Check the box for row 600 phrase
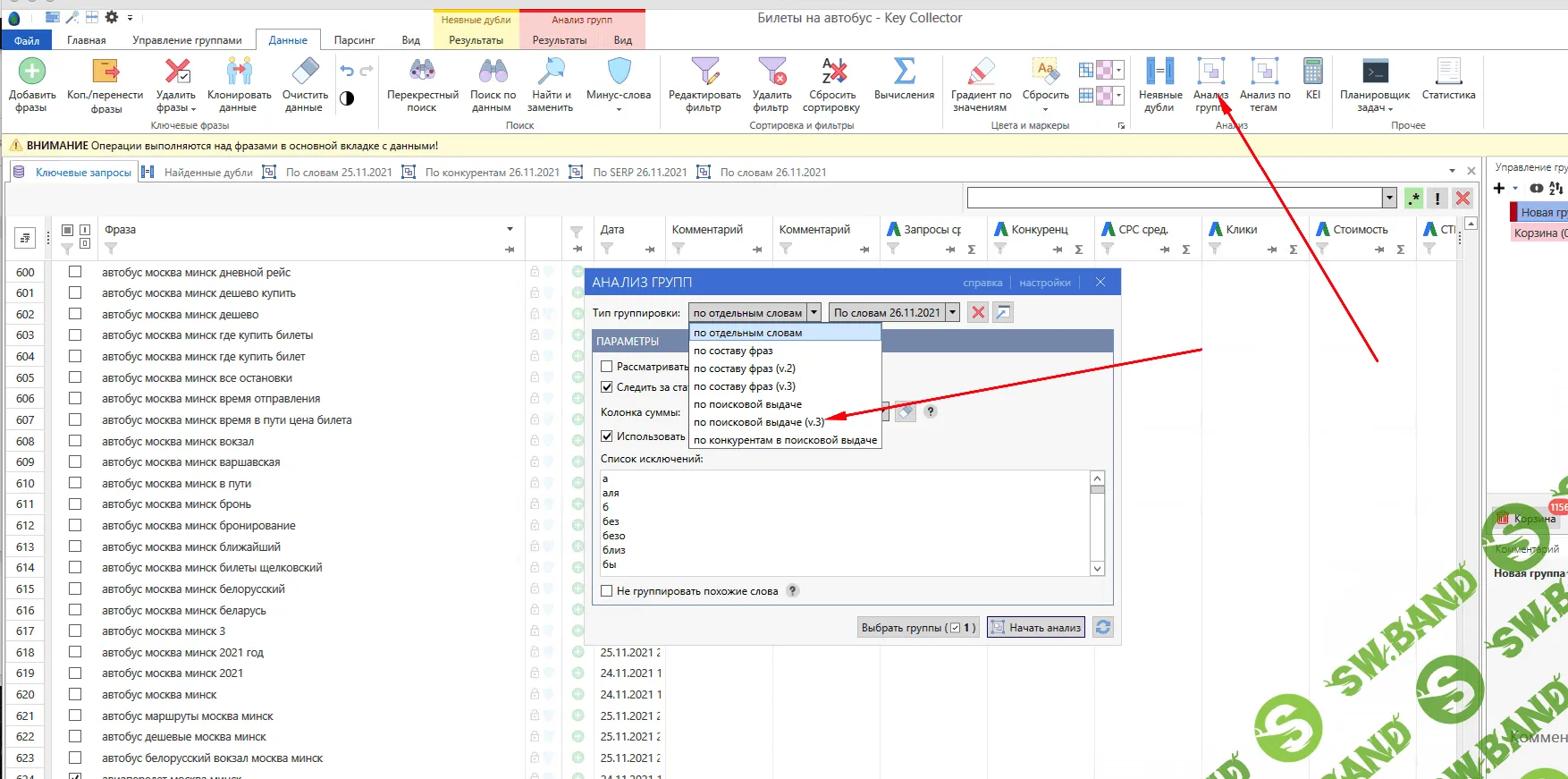Image resolution: width=1568 pixels, height=779 pixels. coord(75,272)
